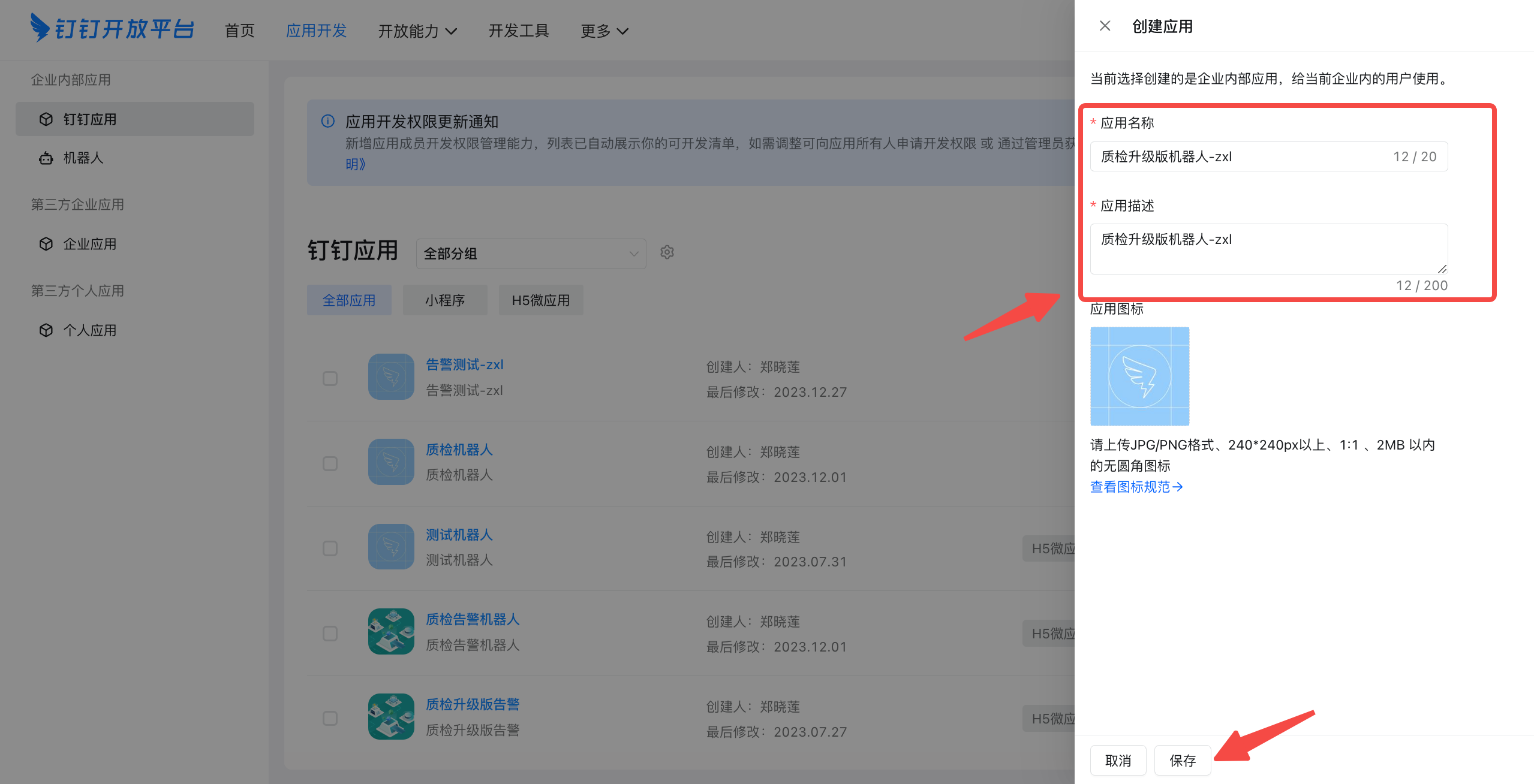Image resolution: width=1534 pixels, height=784 pixels.
Task: Click the robot icon beside 机器人
Action: [46, 158]
